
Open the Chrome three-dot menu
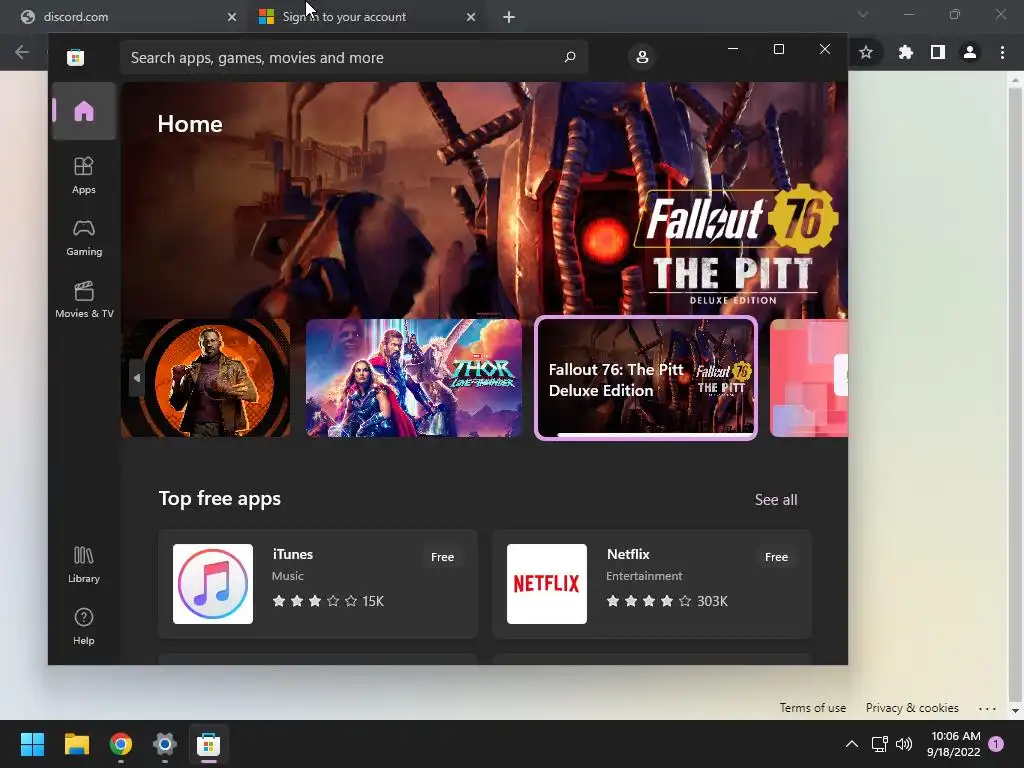point(1002,52)
